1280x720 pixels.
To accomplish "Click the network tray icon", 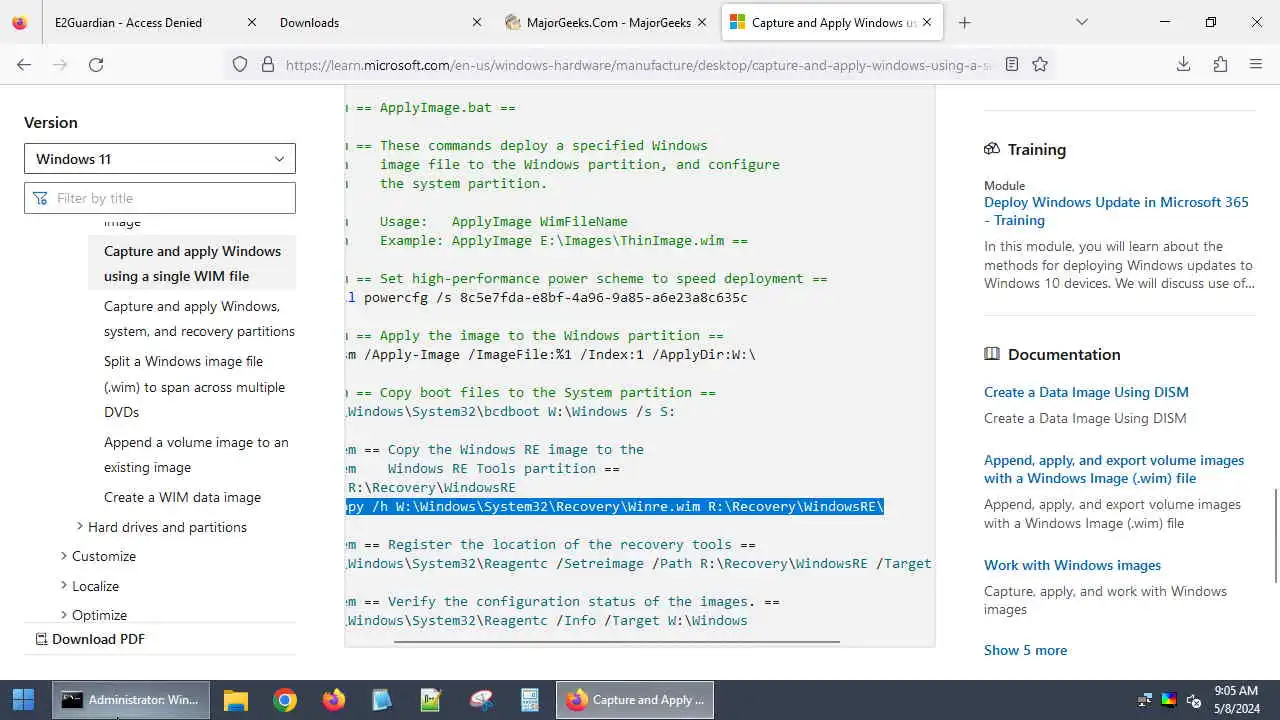I will coord(1145,700).
